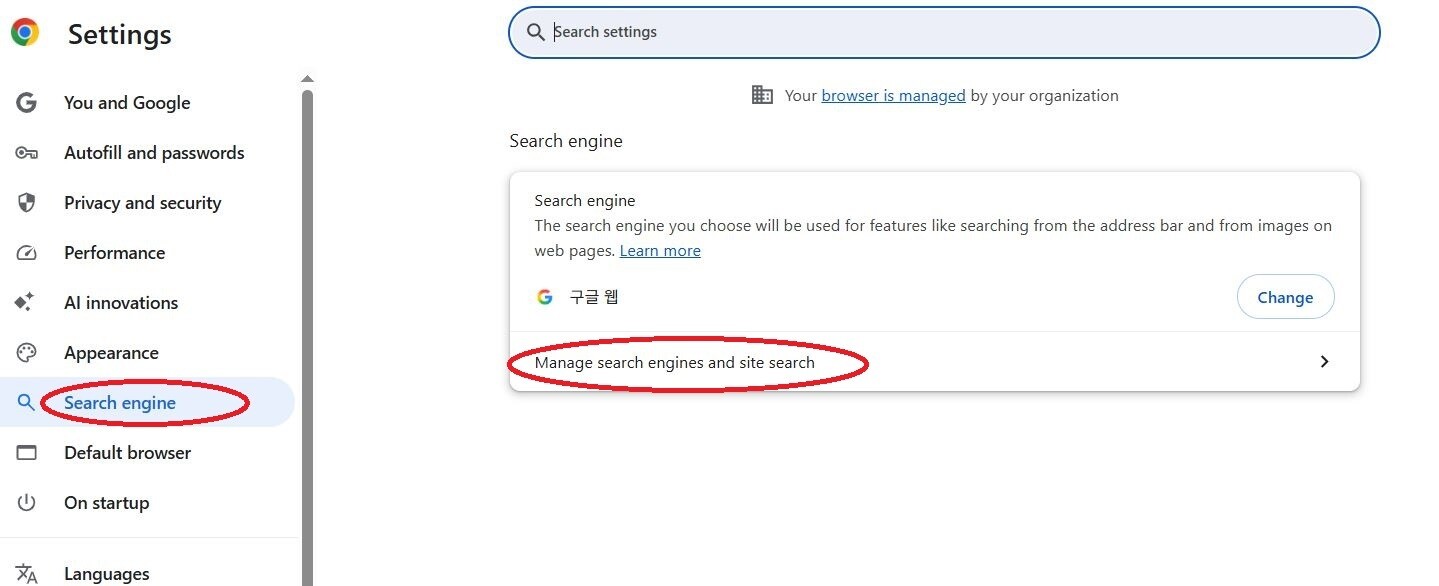Open the Learn more link
The height and width of the screenshot is (586, 1439).
pos(660,251)
